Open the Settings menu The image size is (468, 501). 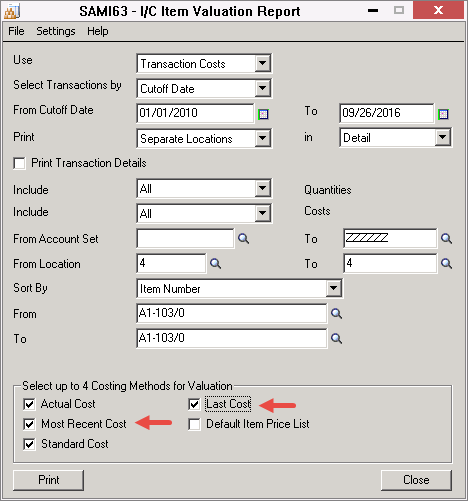click(x=56, y=31)
